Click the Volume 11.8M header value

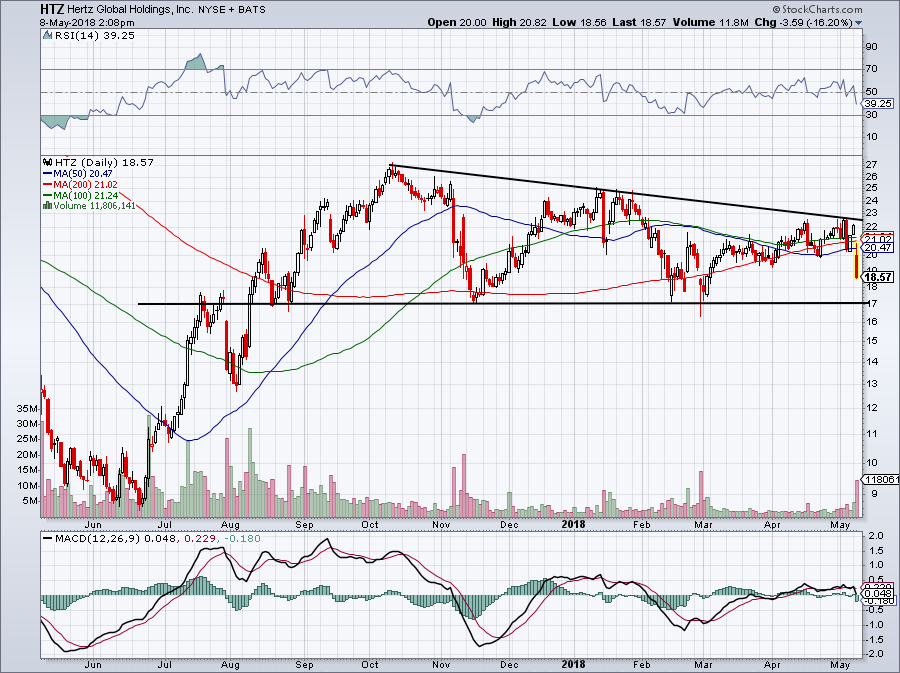coord(710,22)
